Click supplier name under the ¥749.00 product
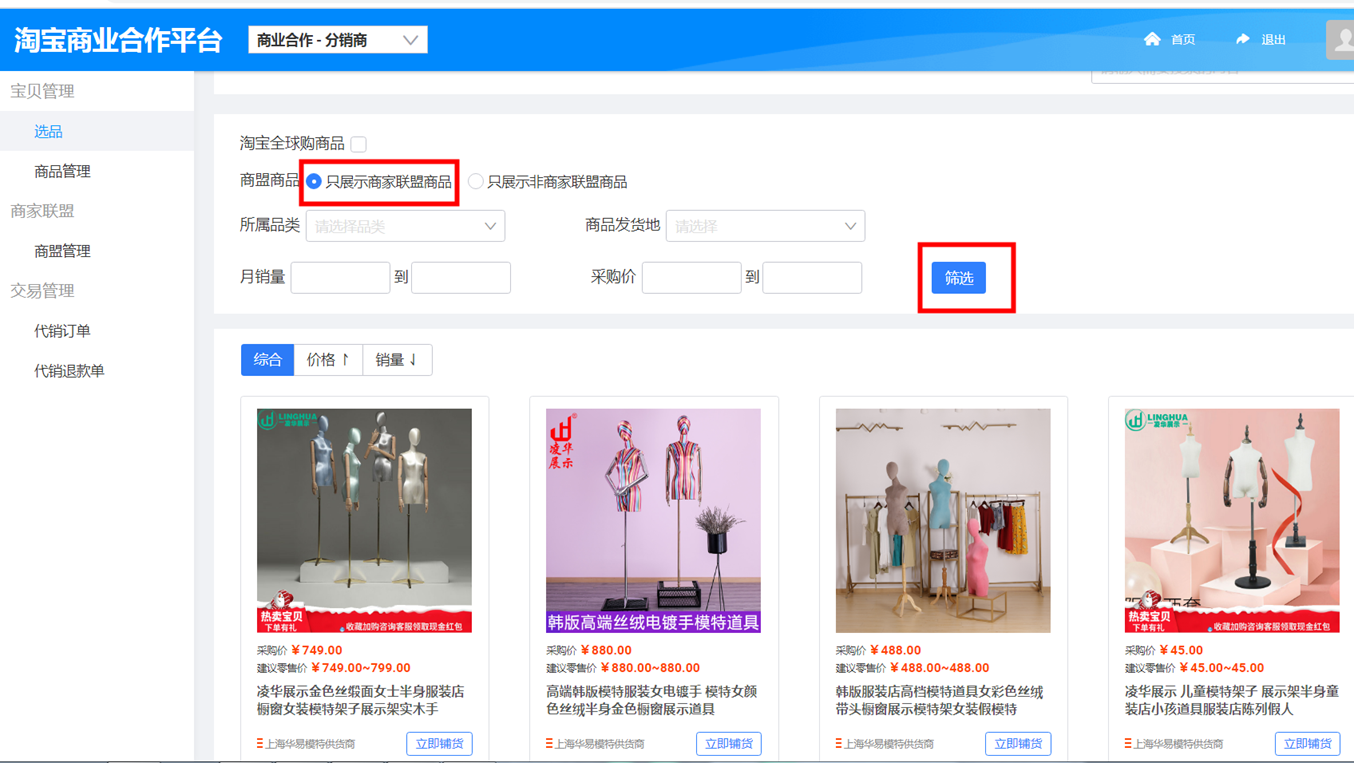Viewport: 1354px width, 763px height. tap(310, 744)
